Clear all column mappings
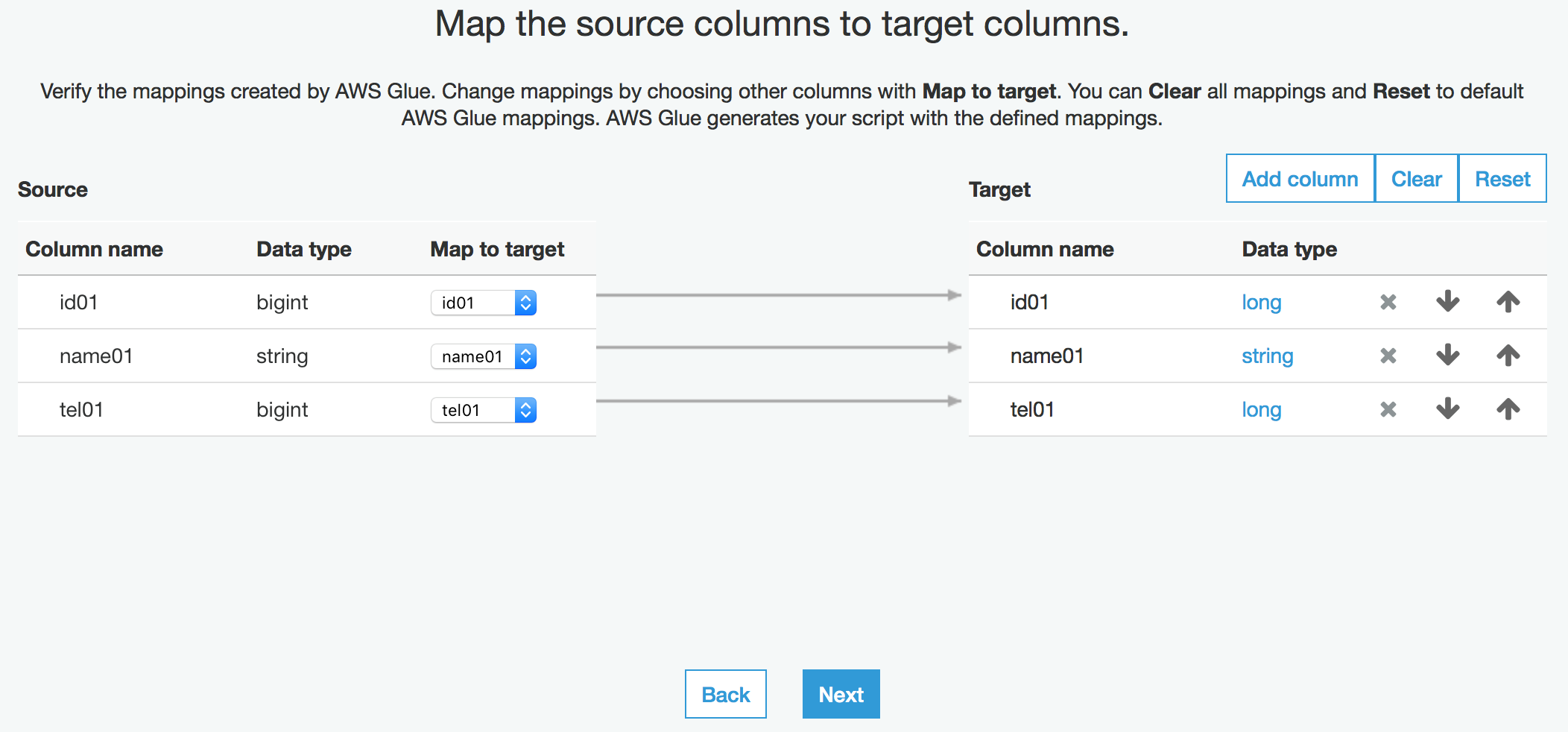Image resolution: width=1568 pixels, height=732 pixels. (1416, 179)
